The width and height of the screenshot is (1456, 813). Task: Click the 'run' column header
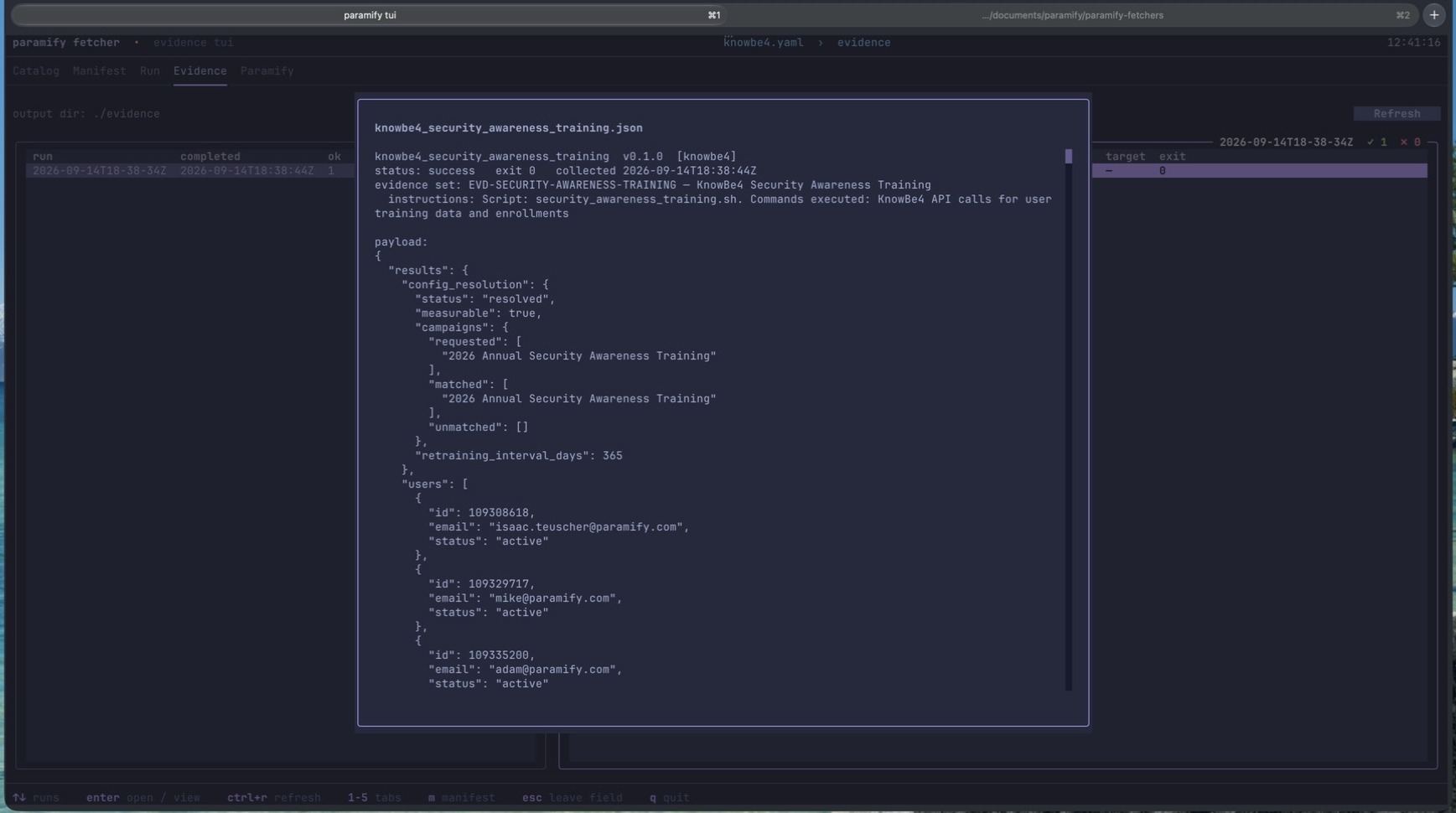(x=43, y=157)
